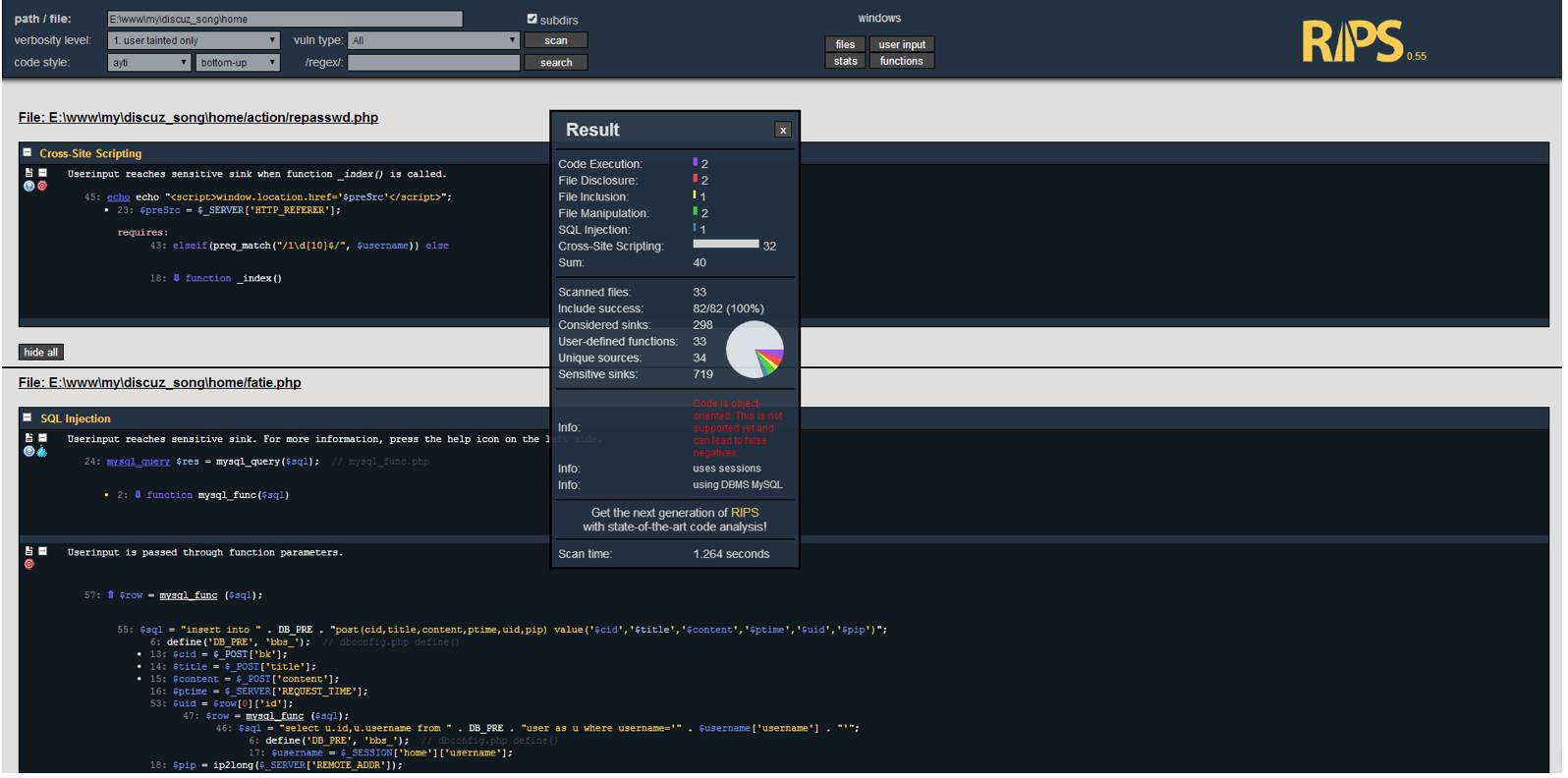
Task: Click the hide all button
Action: coord(41,352)
